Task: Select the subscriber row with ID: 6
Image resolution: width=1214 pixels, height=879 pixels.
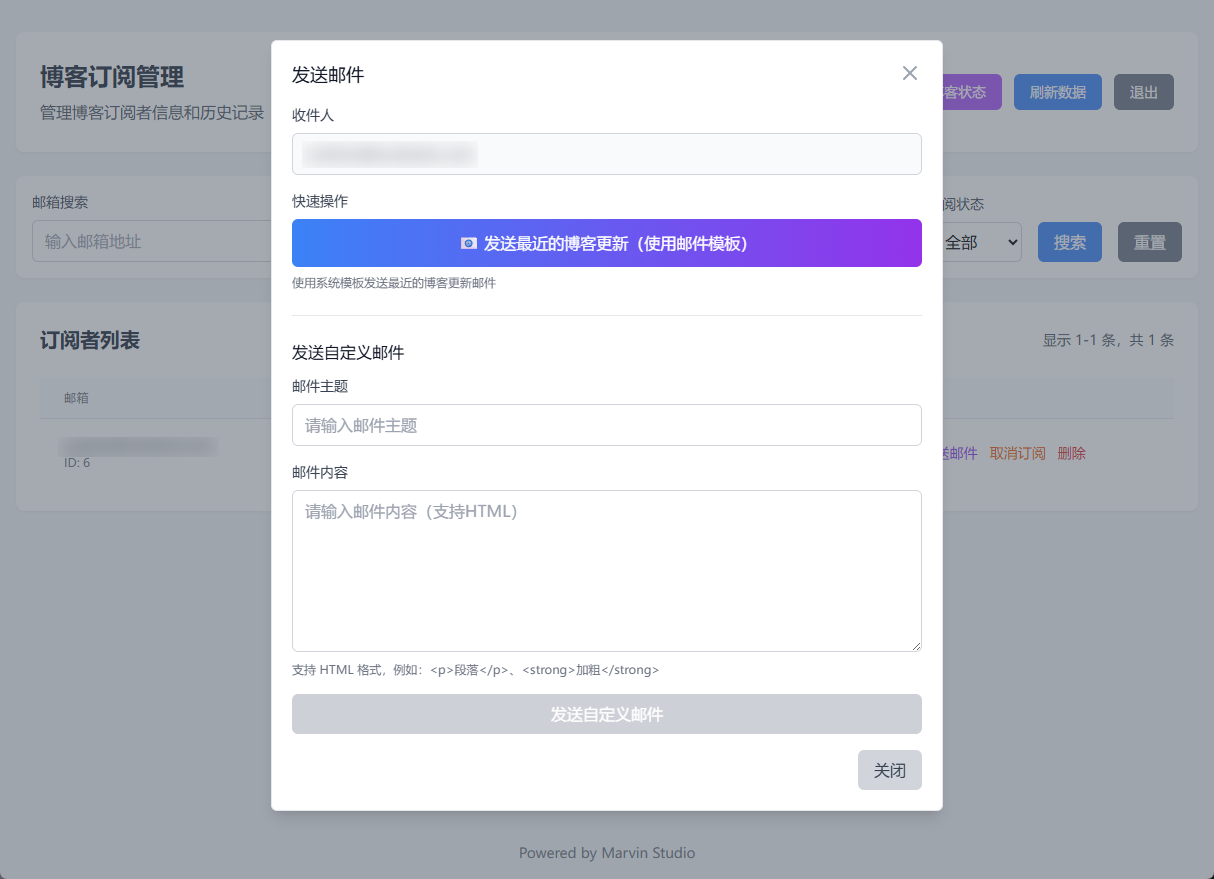Action: (140, 453)
